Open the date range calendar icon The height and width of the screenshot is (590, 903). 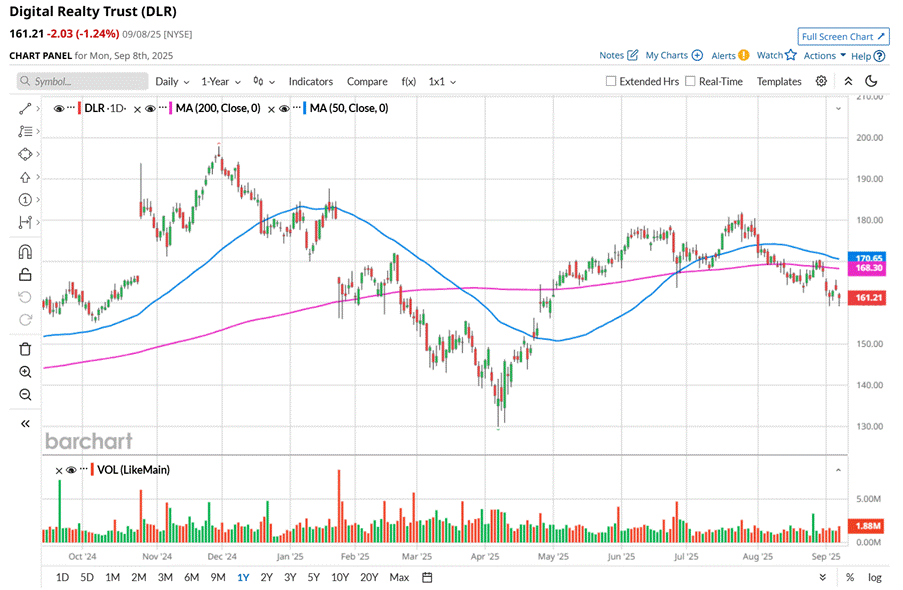pos(427,577)
